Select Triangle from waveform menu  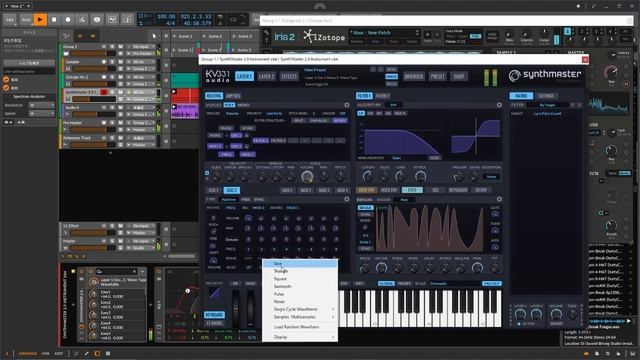300,271
